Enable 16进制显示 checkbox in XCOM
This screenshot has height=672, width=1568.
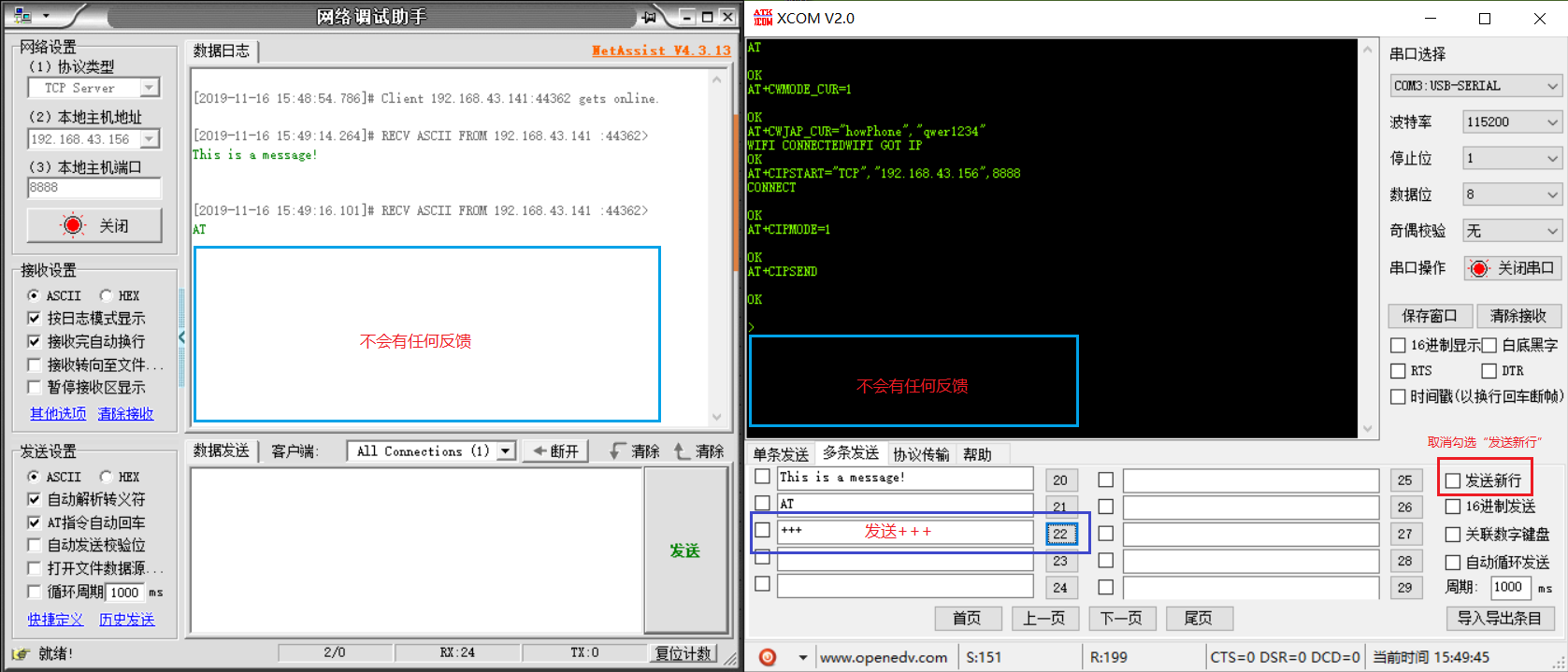(1399, 346)
